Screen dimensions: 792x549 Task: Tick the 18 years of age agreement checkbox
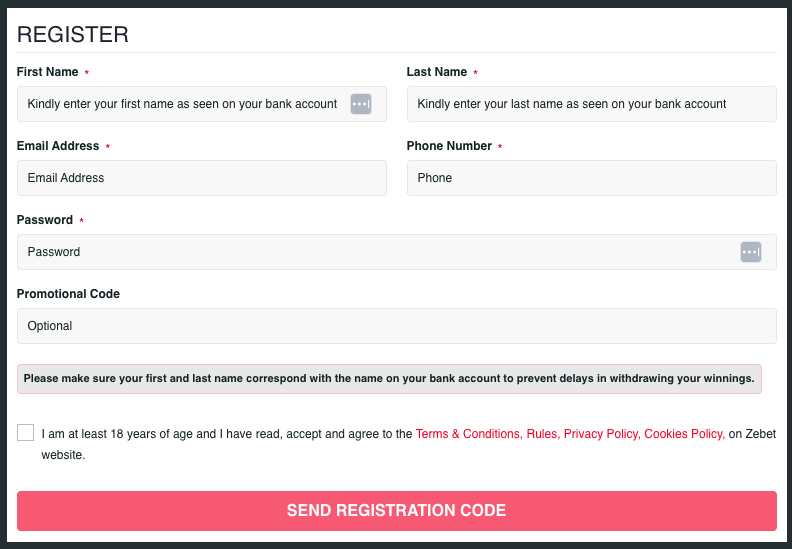click(25, 433)
